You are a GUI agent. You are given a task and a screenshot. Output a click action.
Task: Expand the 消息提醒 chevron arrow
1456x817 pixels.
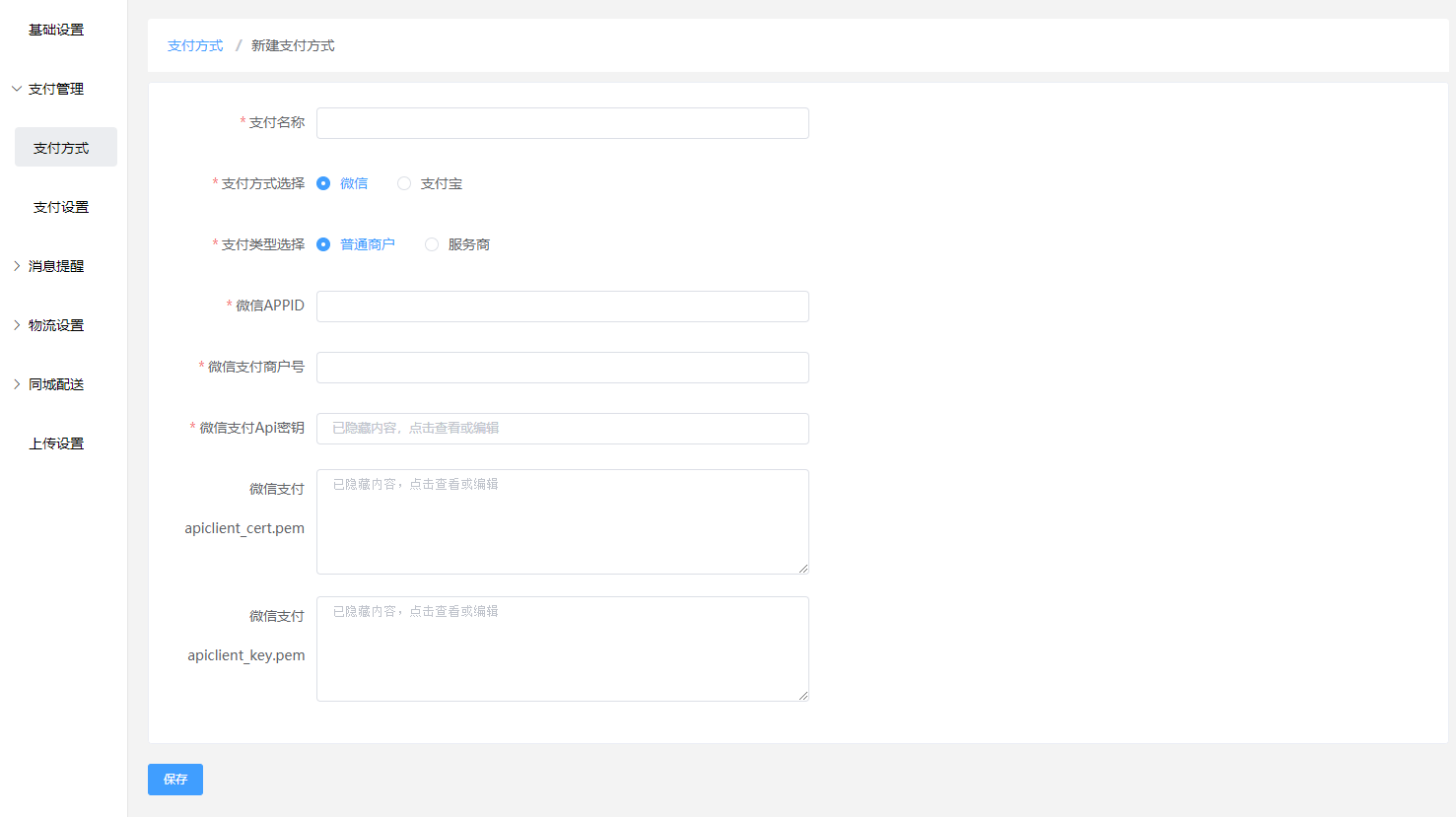[17, 266]
